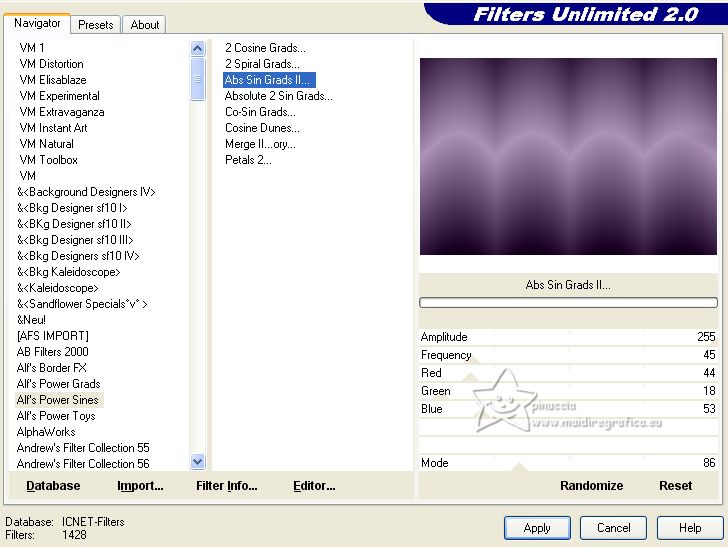Select the &<Bkg Designer sf10 III> category
The image size is (728, 547).
(75, 240)
